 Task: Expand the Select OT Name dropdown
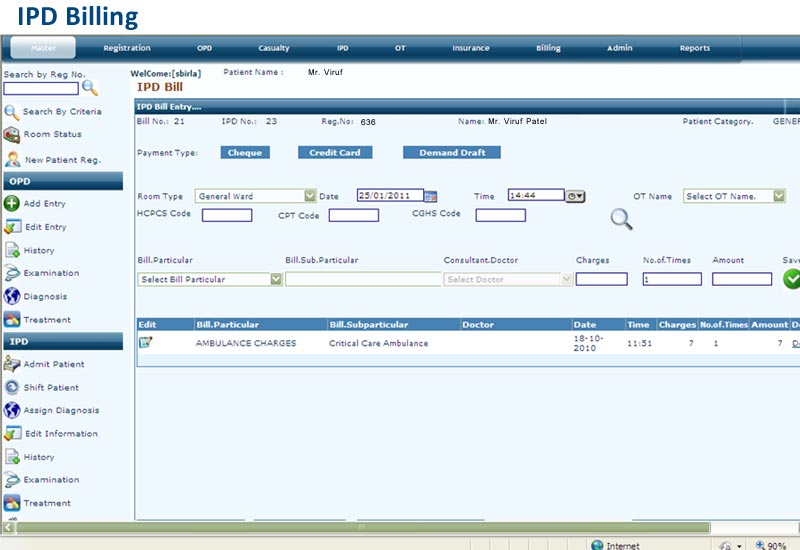pos(779,196)
